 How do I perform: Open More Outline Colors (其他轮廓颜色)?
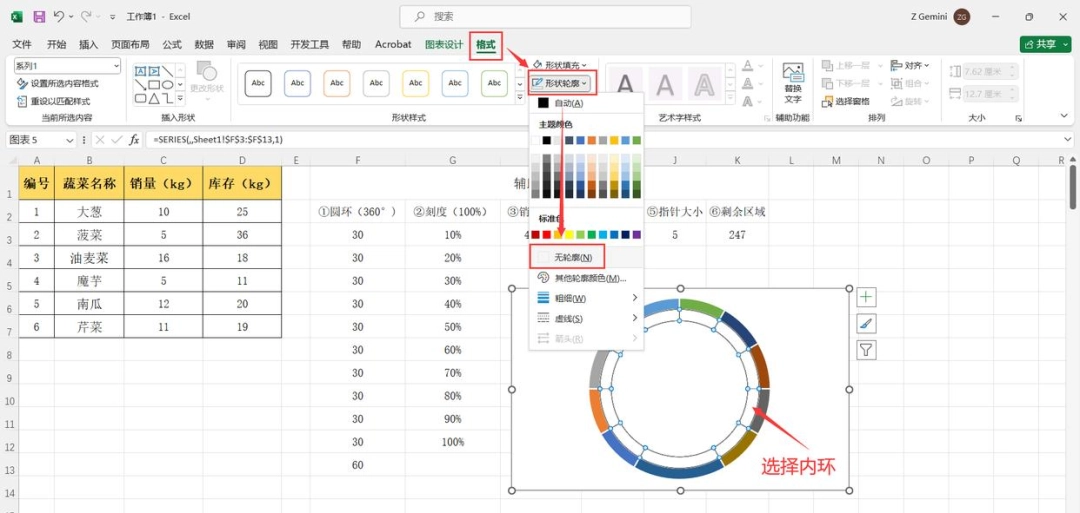pyautogui.click(x=586, y=278)
